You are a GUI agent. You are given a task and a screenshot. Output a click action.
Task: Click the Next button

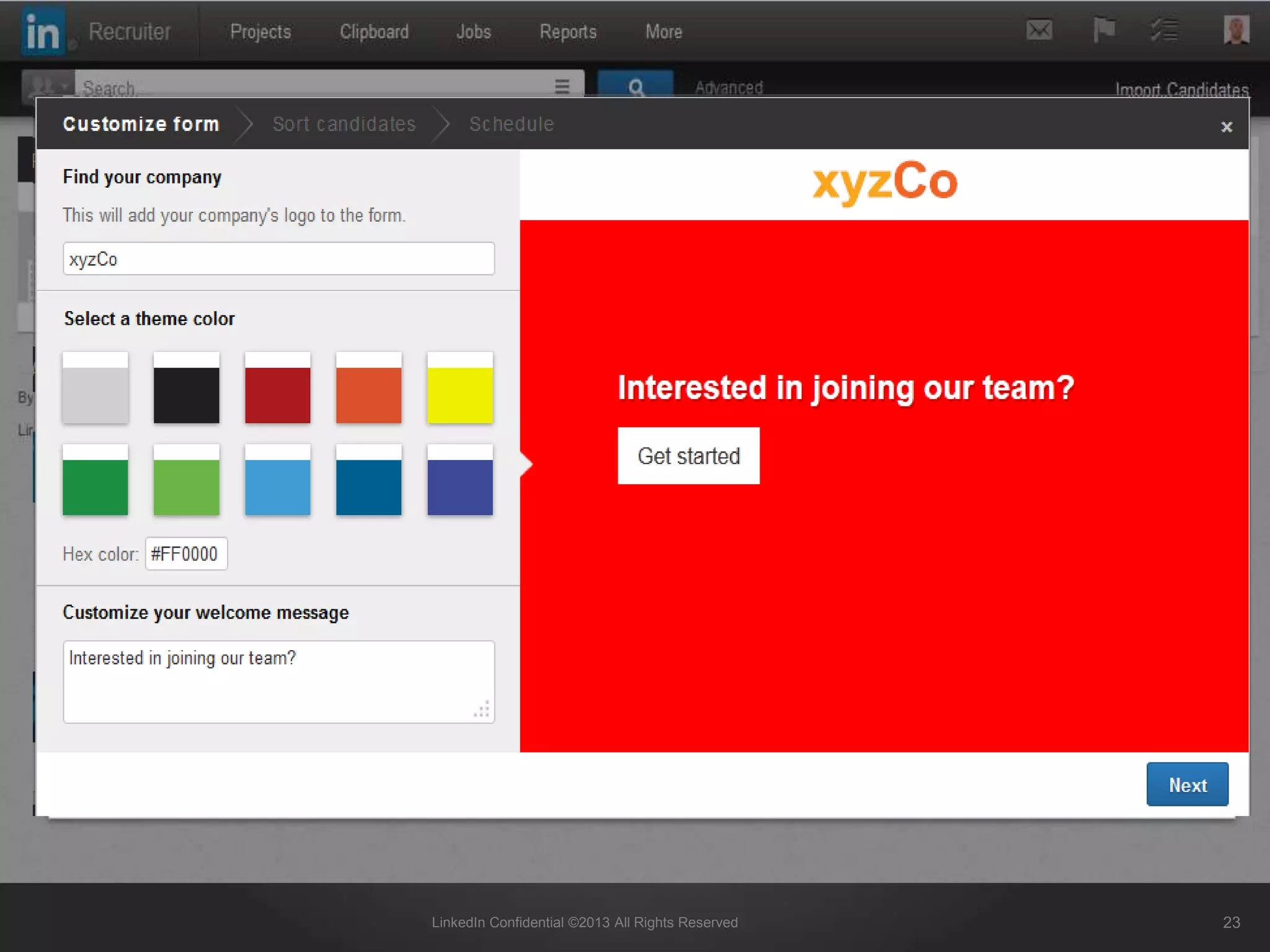pyautogui.click(x=1187, y=785)
